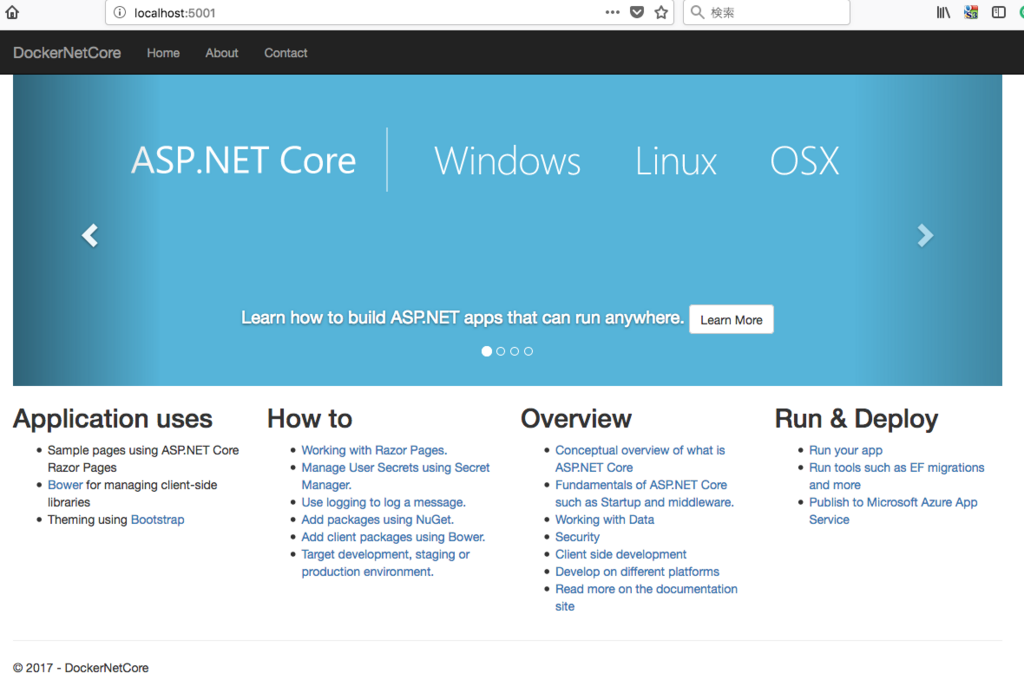Open Add packages using NuGet link
This screenshot has width=1024, height=693.
click(377, 520)
